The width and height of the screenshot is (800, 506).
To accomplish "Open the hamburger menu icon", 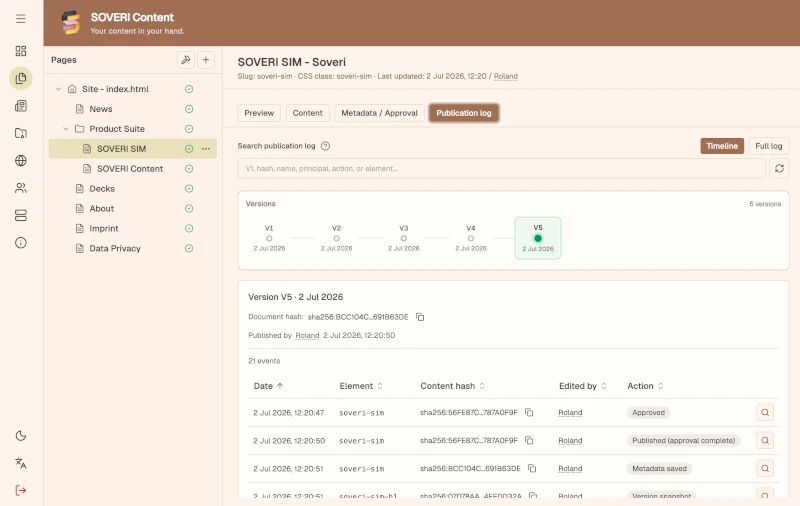I will click(x=20, y=19).
